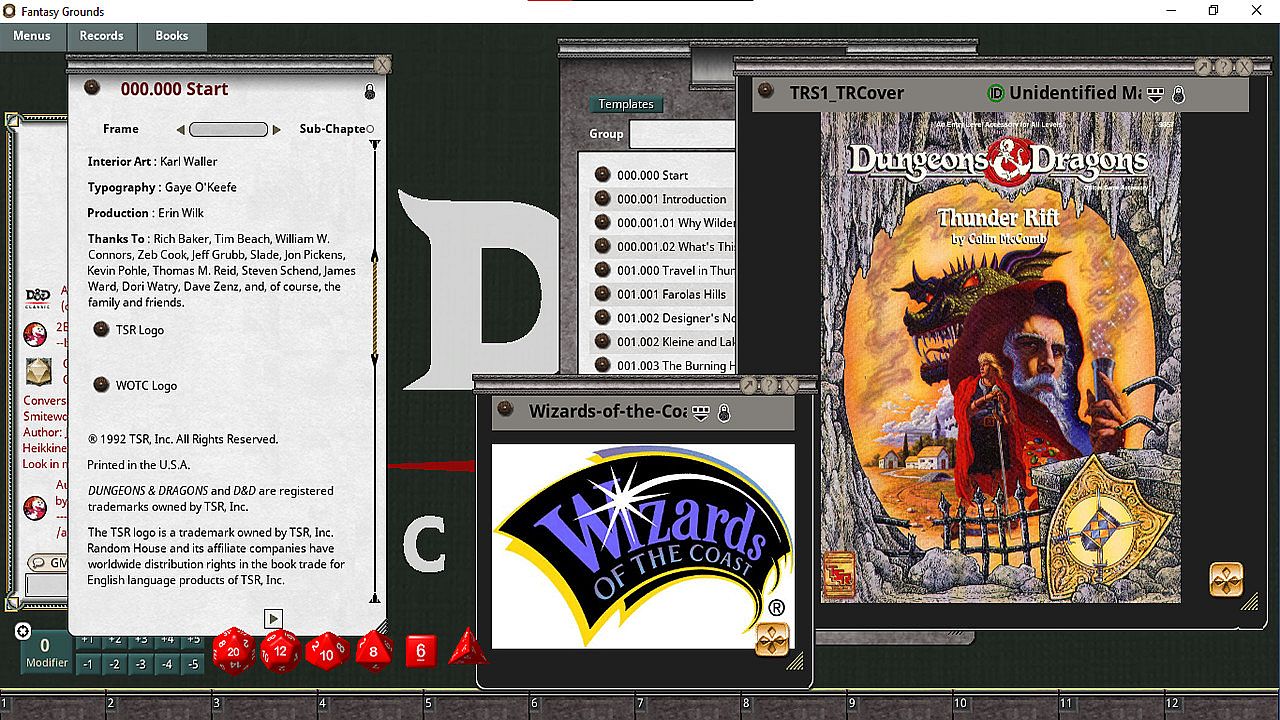Click the help icon on Wizards-of-the-Coast window

click(769, 385)
